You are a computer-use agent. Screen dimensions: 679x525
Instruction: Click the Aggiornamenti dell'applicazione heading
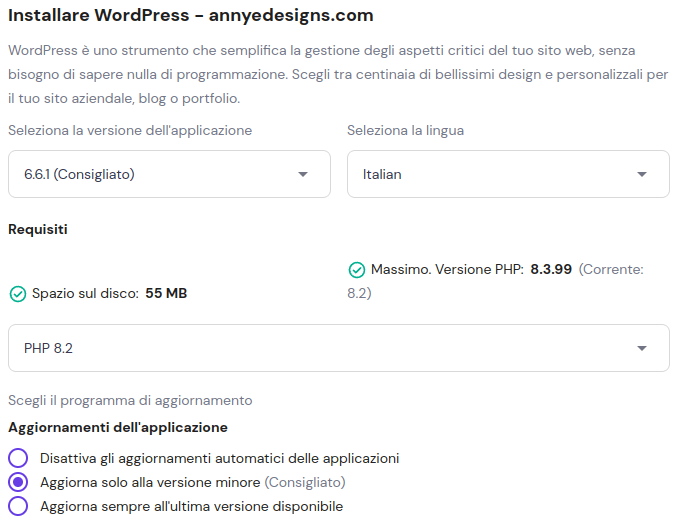click(x=118, y=428)
